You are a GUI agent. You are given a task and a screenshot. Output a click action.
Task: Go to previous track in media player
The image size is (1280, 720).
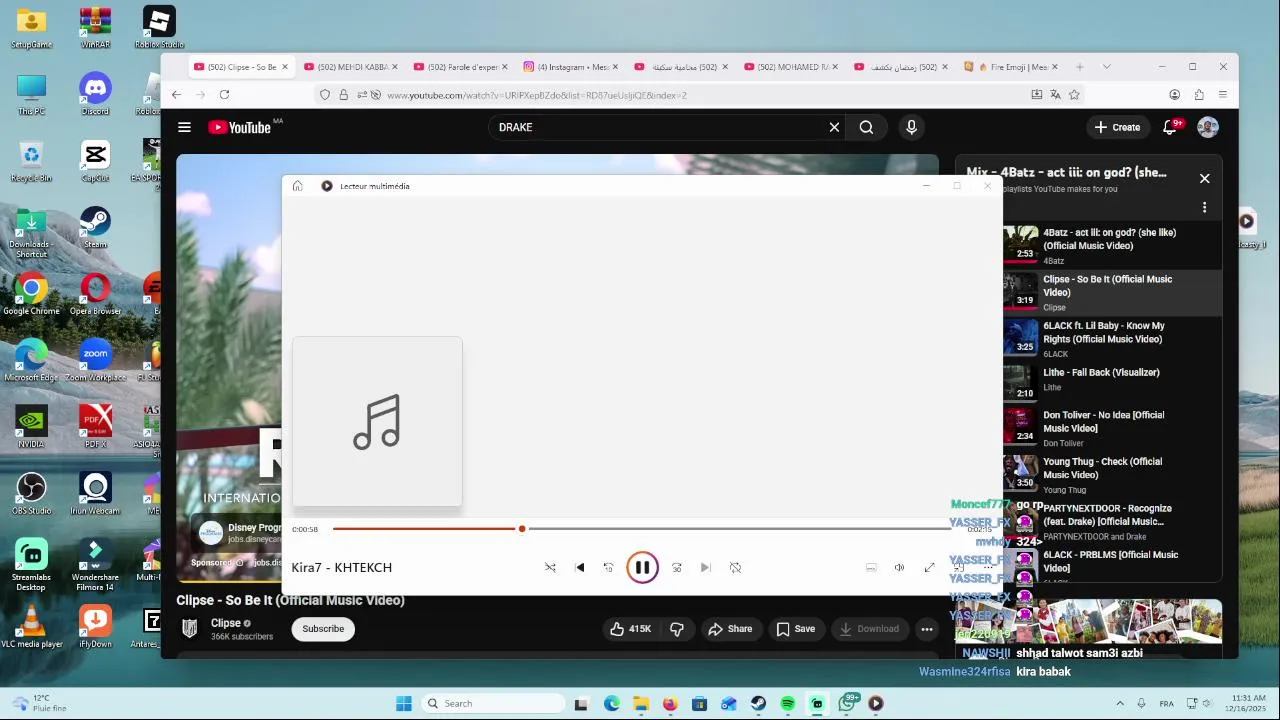[580, 567]
